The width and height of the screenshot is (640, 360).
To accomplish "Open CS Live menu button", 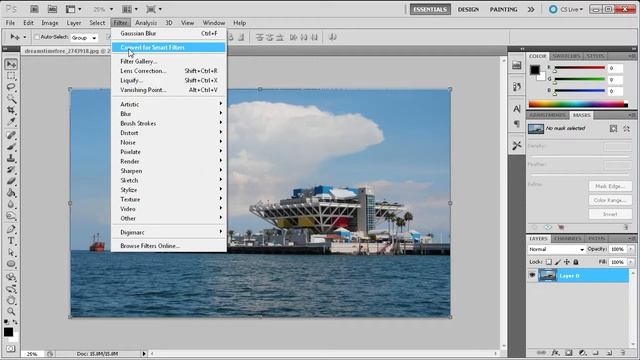I will coord(567,9).
